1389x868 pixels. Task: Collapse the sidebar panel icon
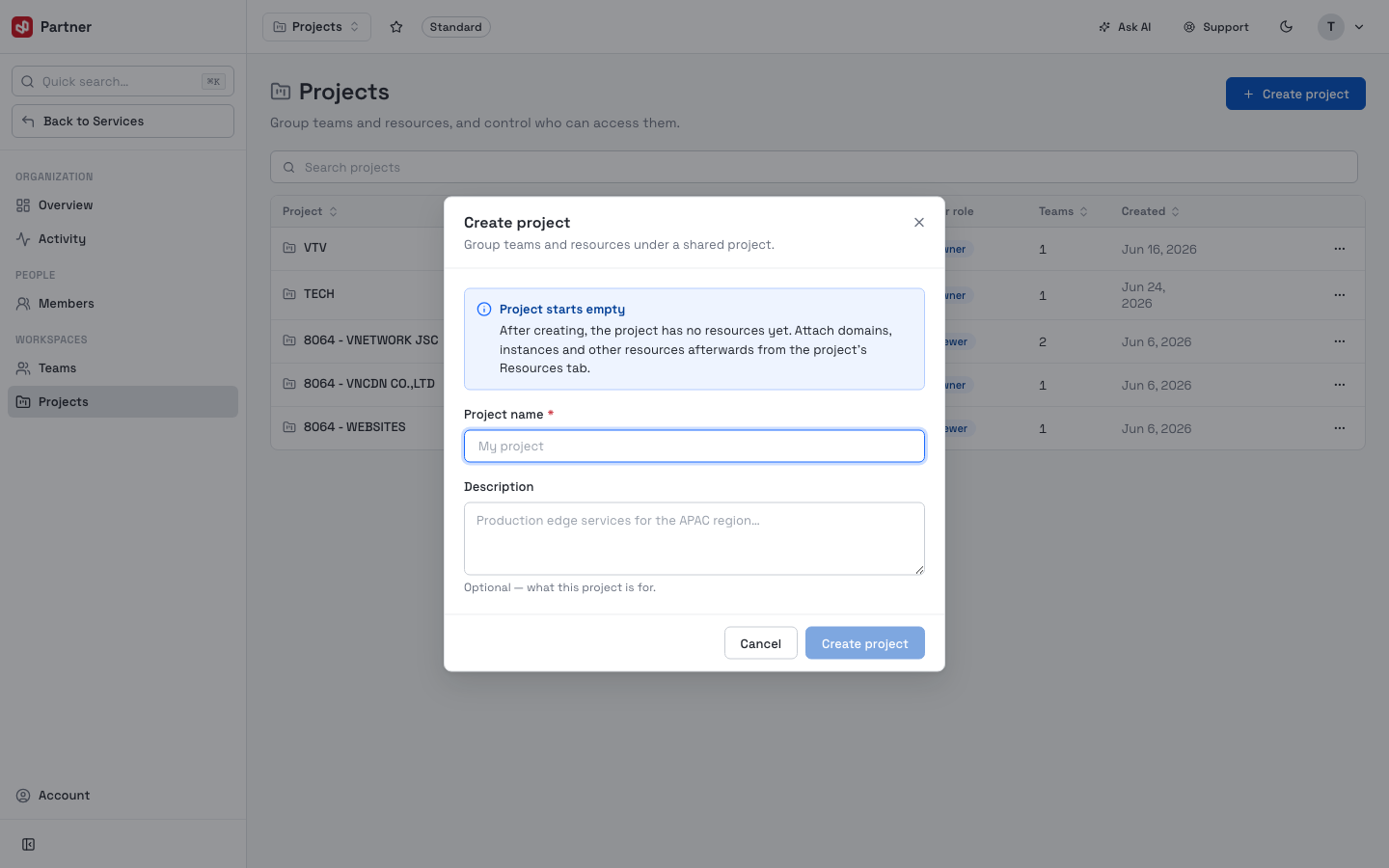[x=29, y=845]
